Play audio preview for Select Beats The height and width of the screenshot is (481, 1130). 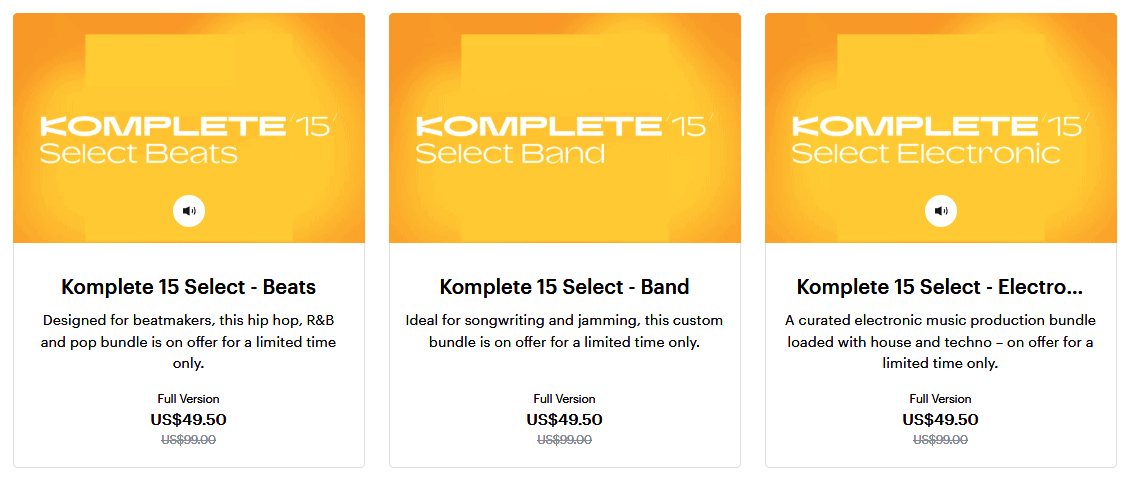[189, 211]
